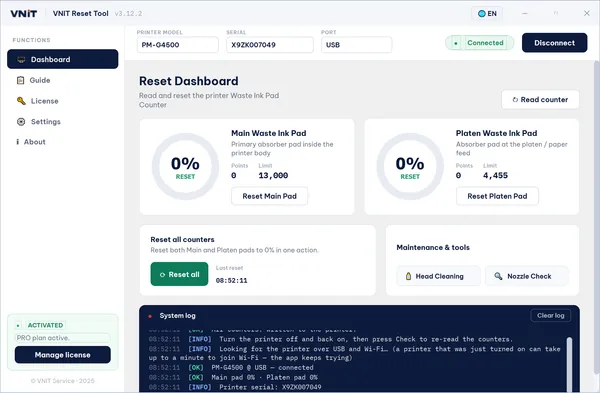Select the License key icon
Image resolution: width=600 pixels, height=393 pixels.
21,101
